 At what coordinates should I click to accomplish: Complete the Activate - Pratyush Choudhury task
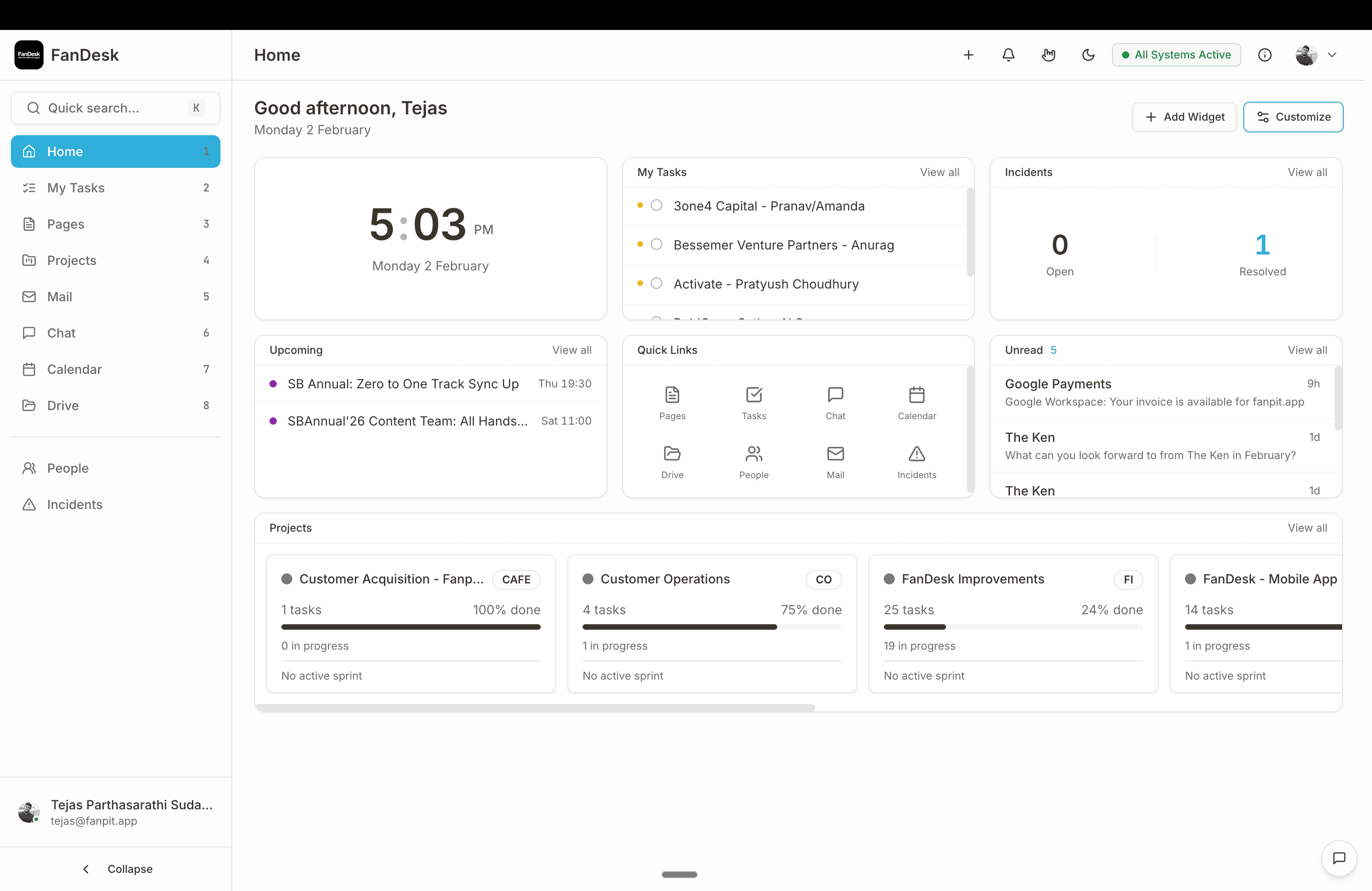pyautogui.click(x=656, y=283)
